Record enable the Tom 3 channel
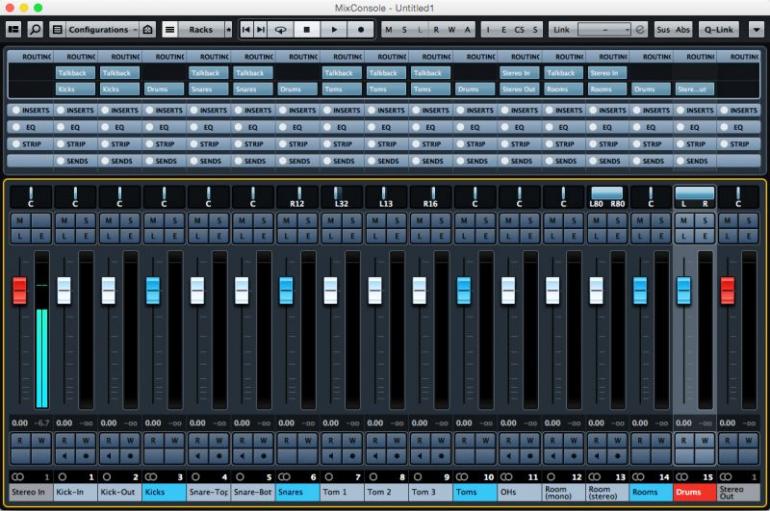 pyautogui.click(x=441, y=456)
